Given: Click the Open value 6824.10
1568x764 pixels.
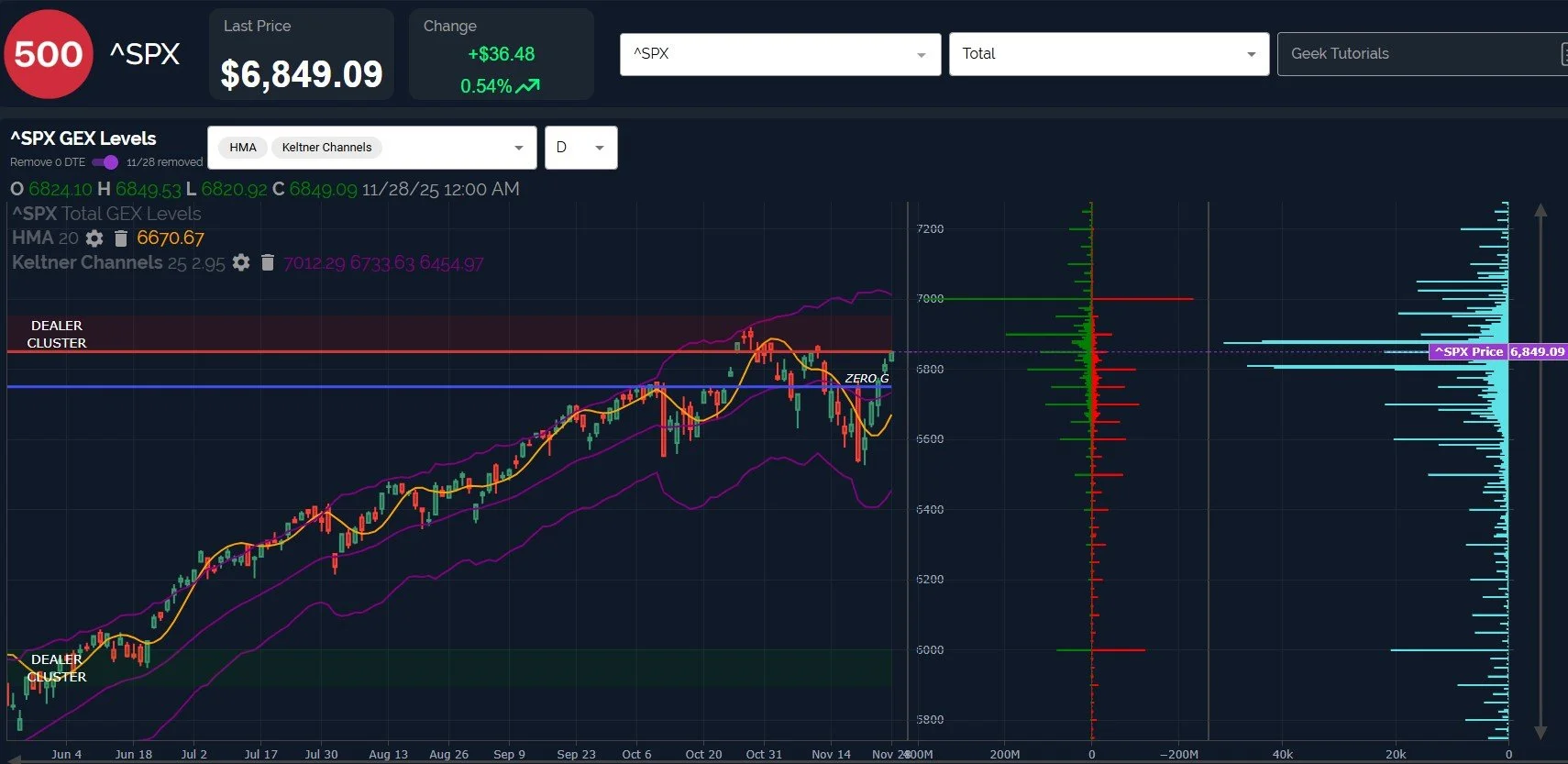Looking at the screenshot, I should pyautogui.click(x=61, y=189).
